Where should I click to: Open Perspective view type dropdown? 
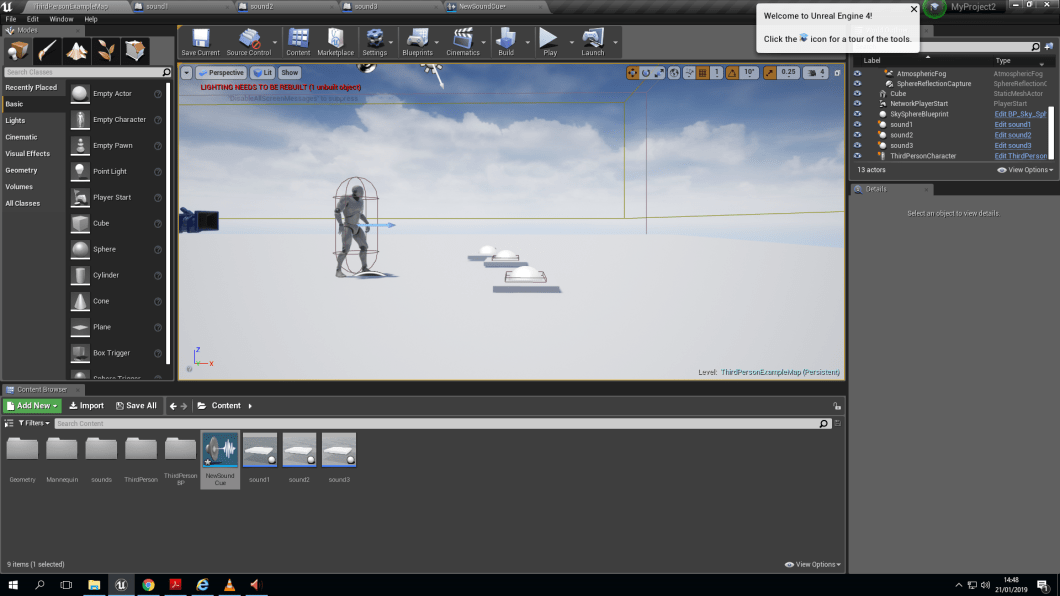[221, 72]
